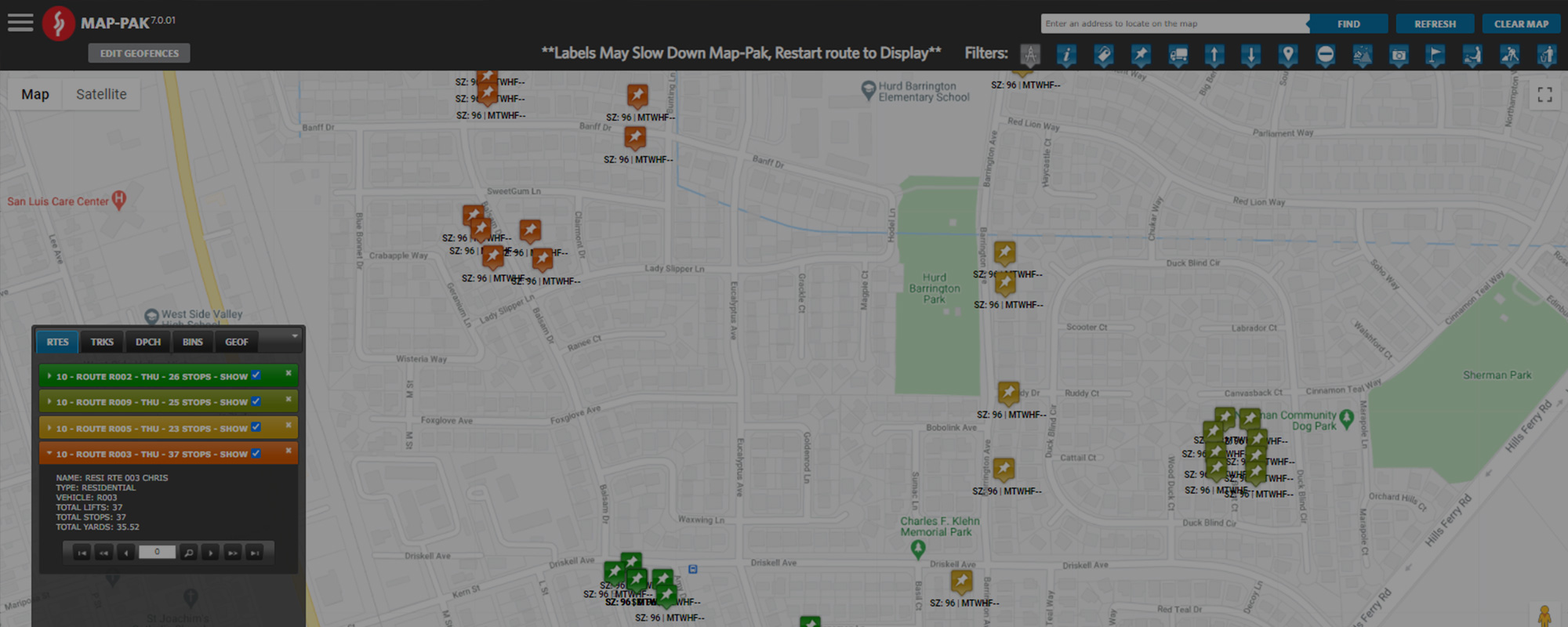This screenshot has width=1568, height=627.
Task: Go to previous stop
Action: (x=125, y=553)
